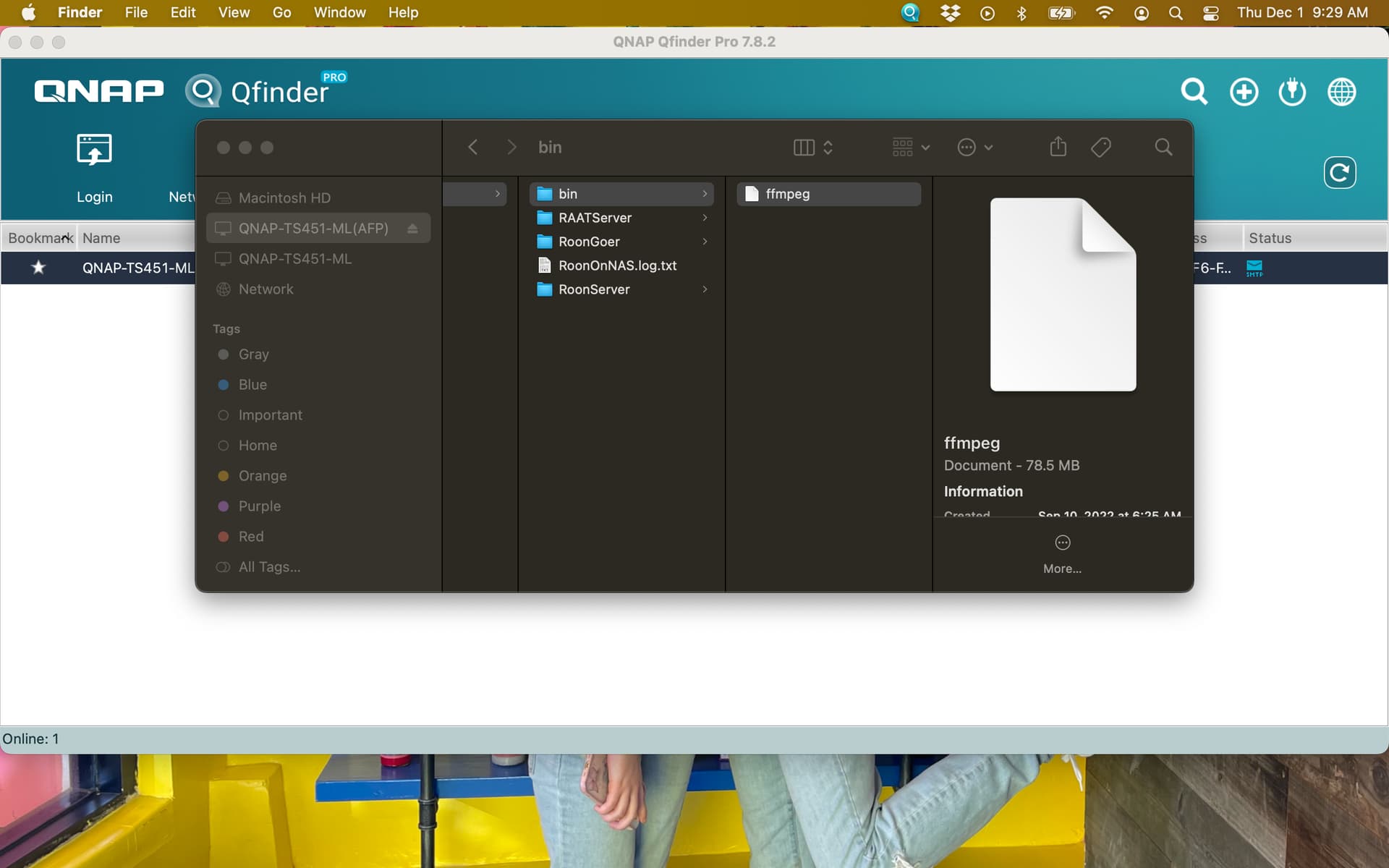Open the File menu

[x=136, y=12]
